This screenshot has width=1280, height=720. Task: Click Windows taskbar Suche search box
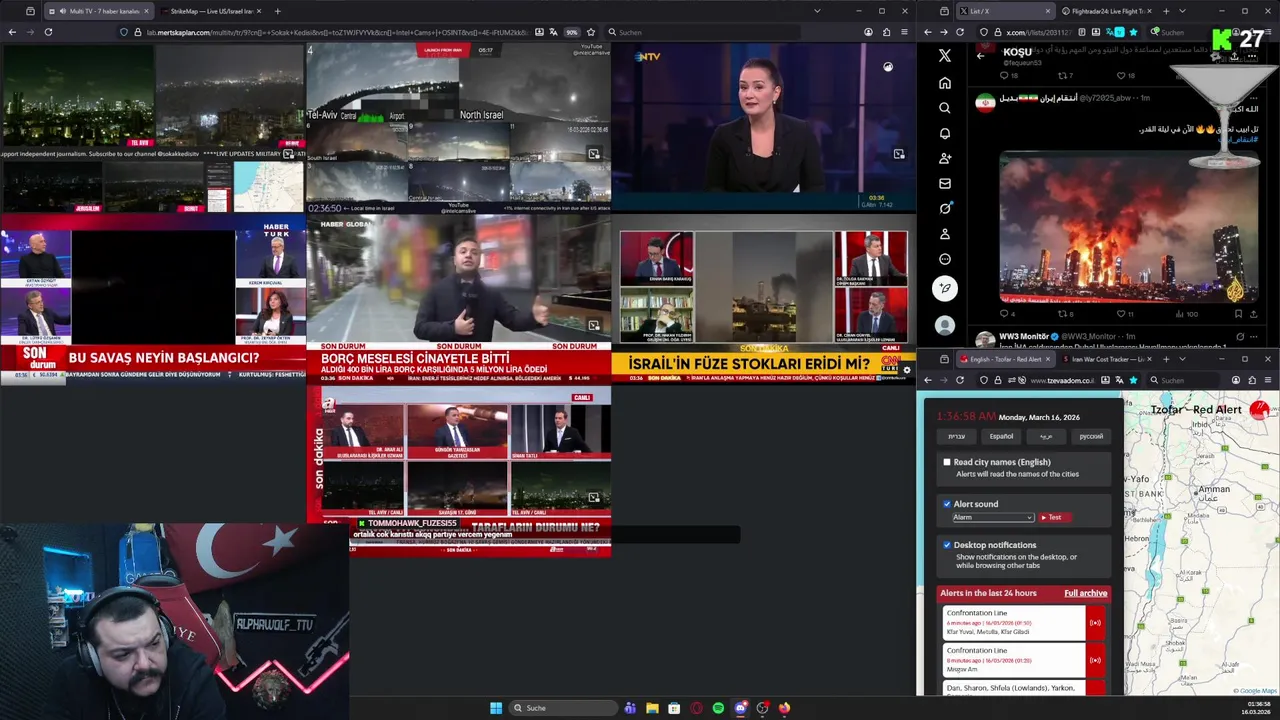[562, 708]
